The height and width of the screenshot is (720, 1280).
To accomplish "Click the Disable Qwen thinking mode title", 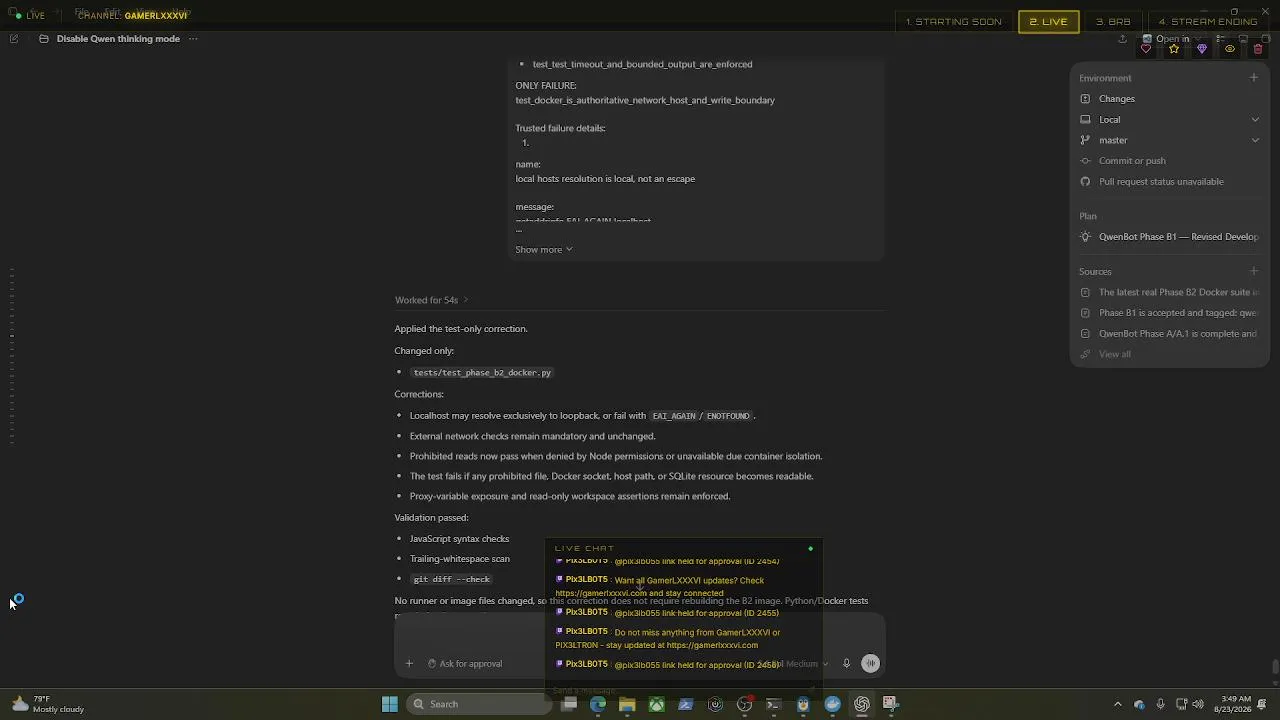I will (x=118, y=39).
